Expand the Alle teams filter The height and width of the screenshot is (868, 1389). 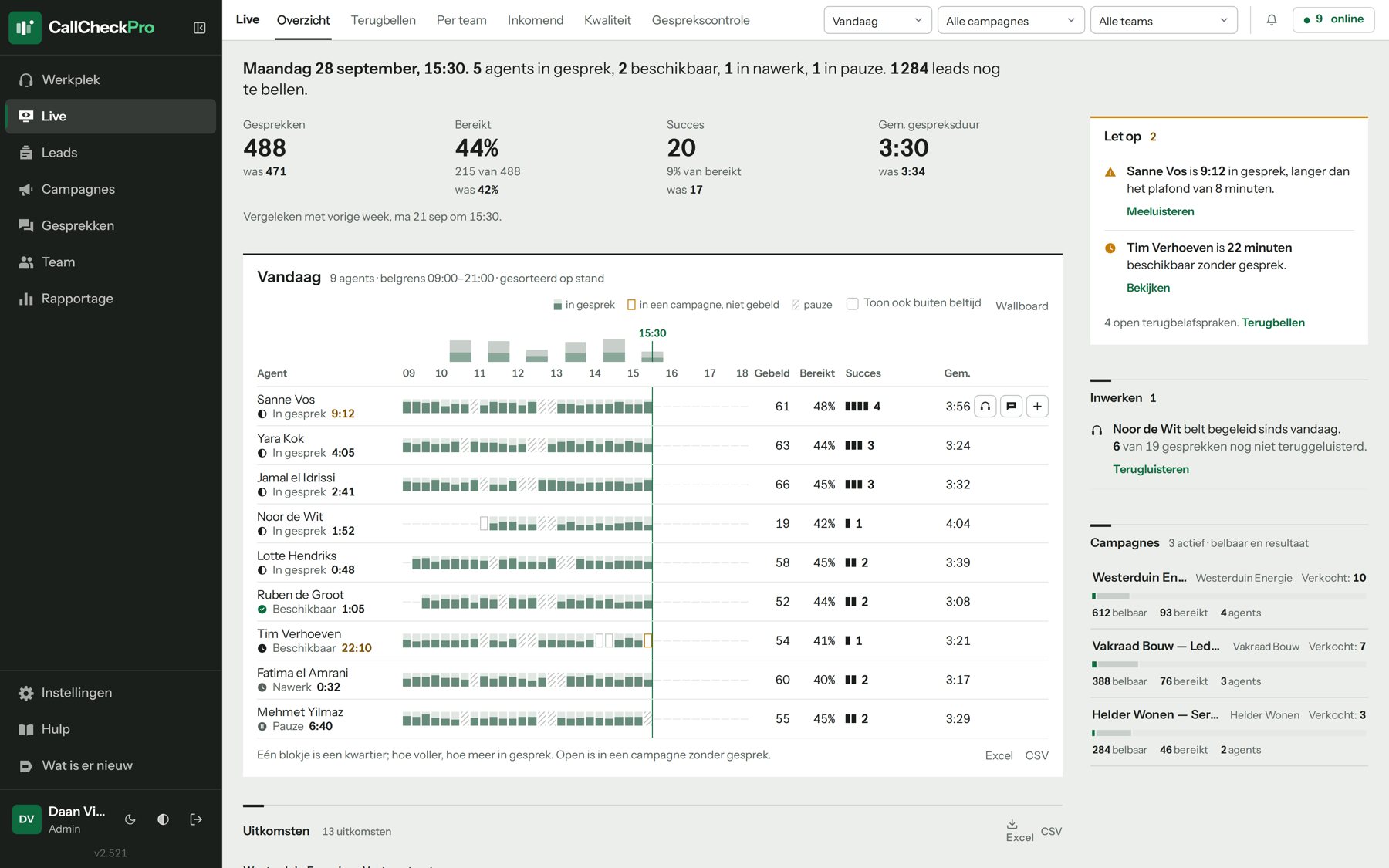click(1164, 21)
